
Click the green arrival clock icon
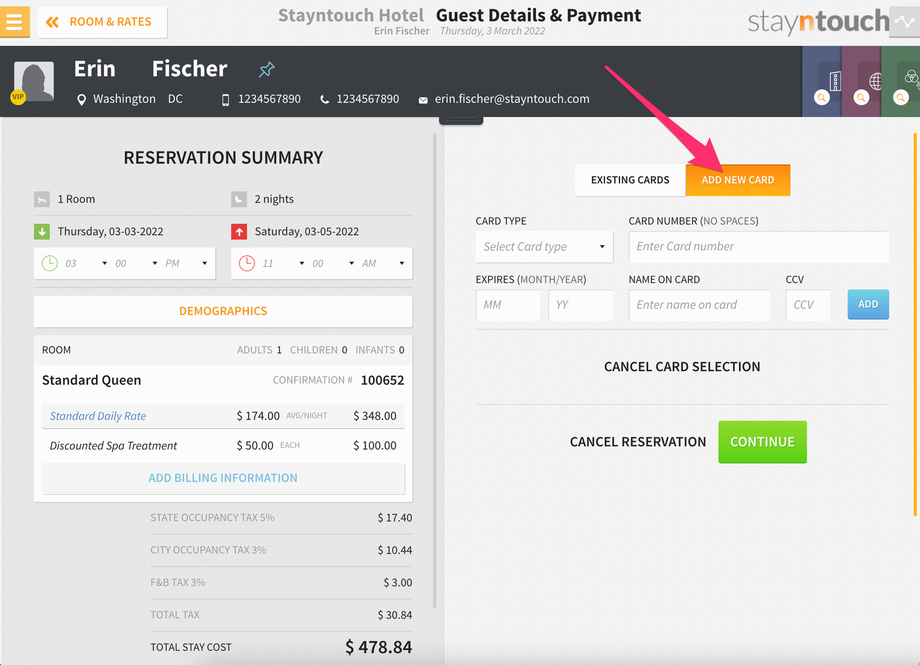[x=49, y=263]
